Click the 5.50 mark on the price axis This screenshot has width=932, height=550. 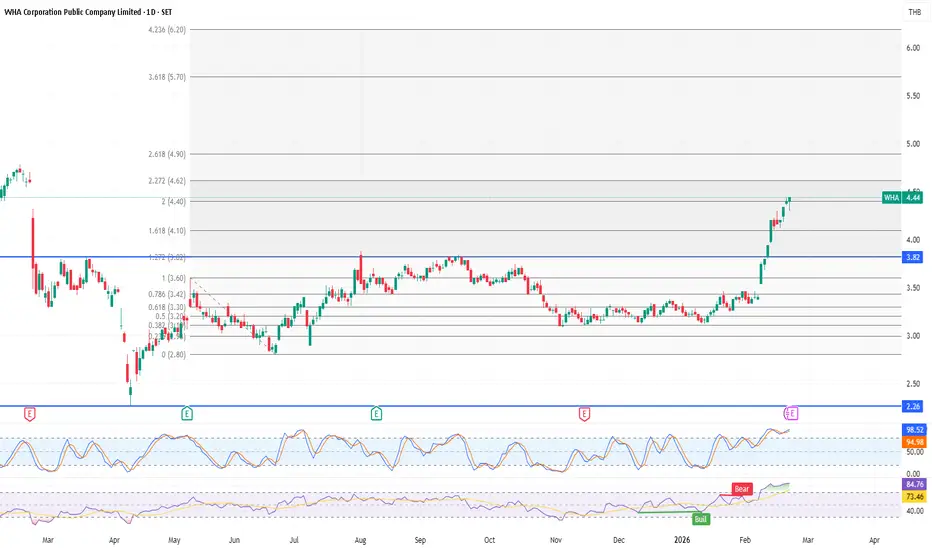tap(913, 96)
